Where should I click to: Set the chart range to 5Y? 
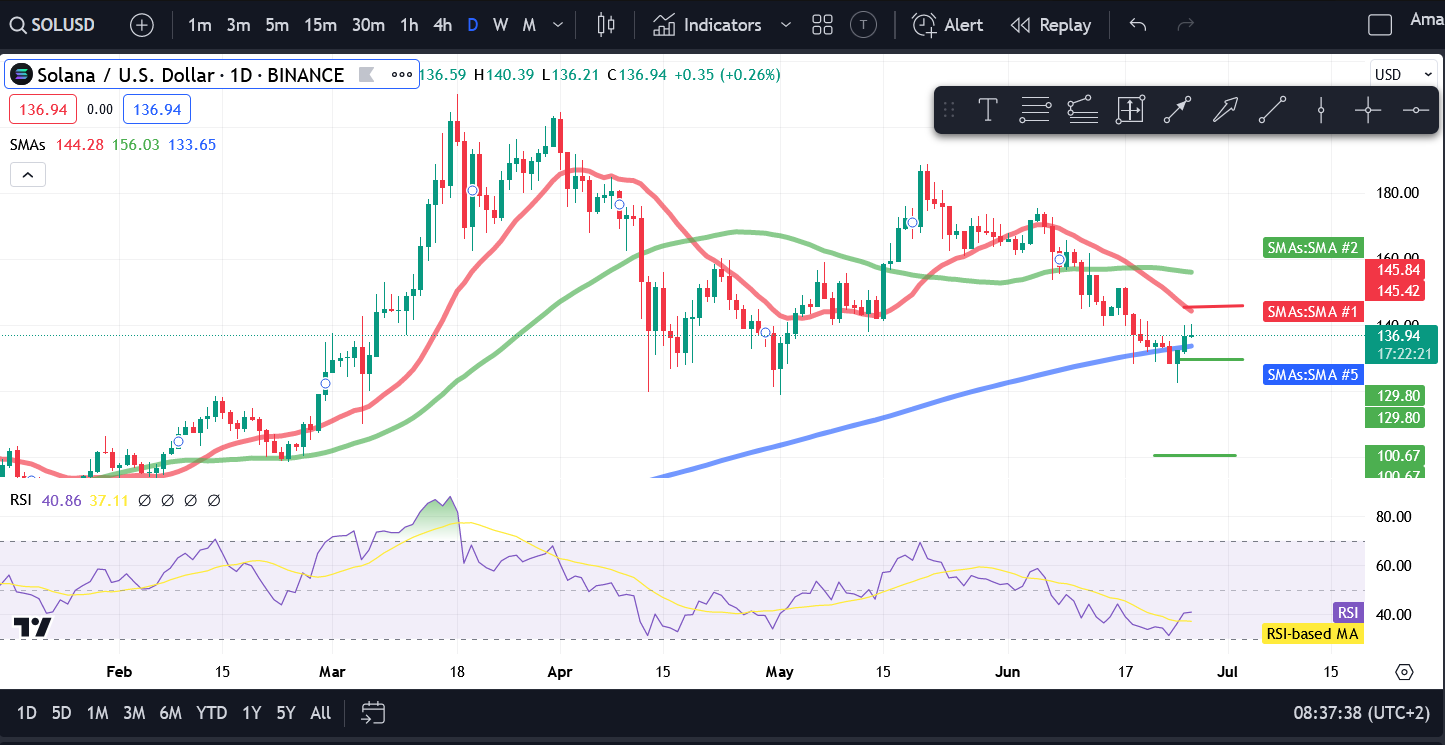pyautogui.click(x=286, y=713)
